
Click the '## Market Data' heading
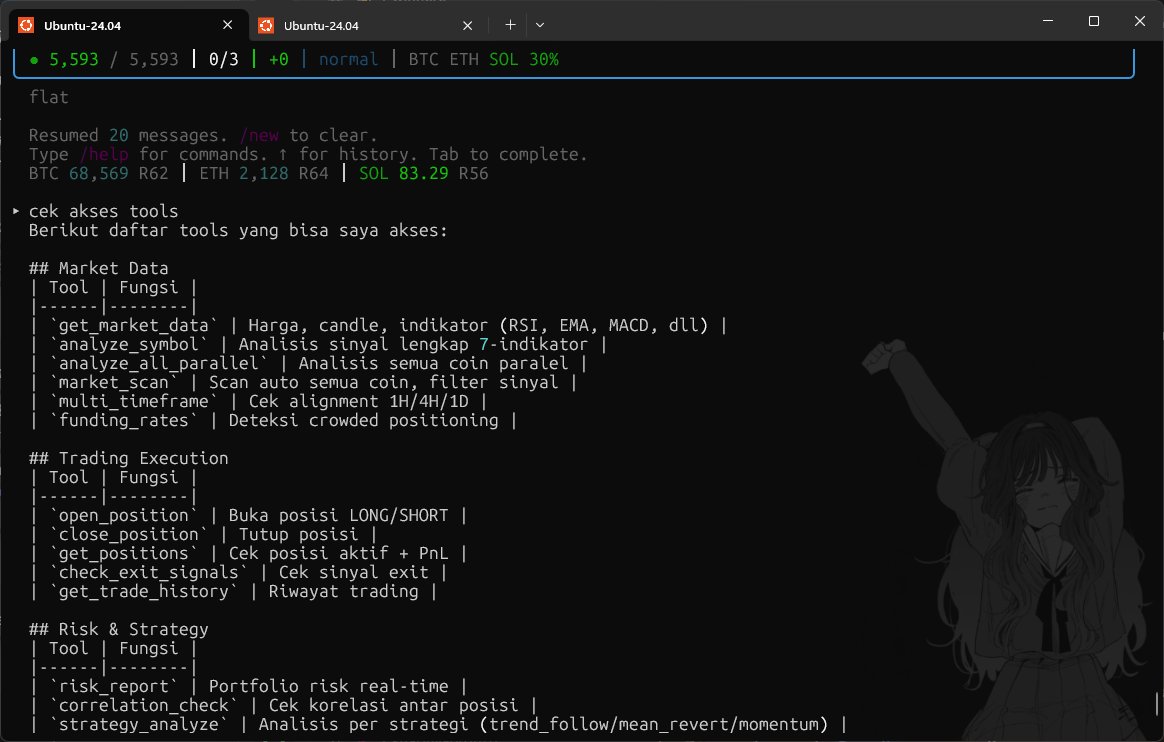tap(99, 269)
